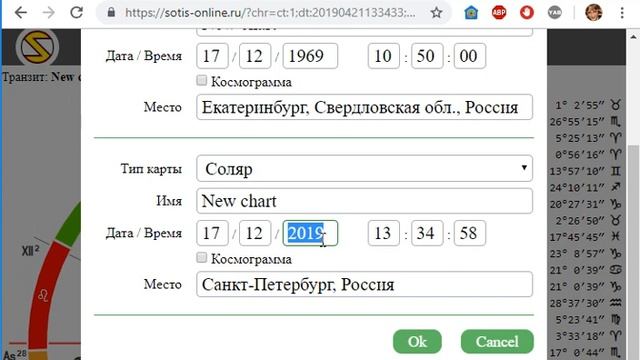The image size is (640, 360).
Task: Click position value 28°37′30″
Action: [x=577, y=303]
